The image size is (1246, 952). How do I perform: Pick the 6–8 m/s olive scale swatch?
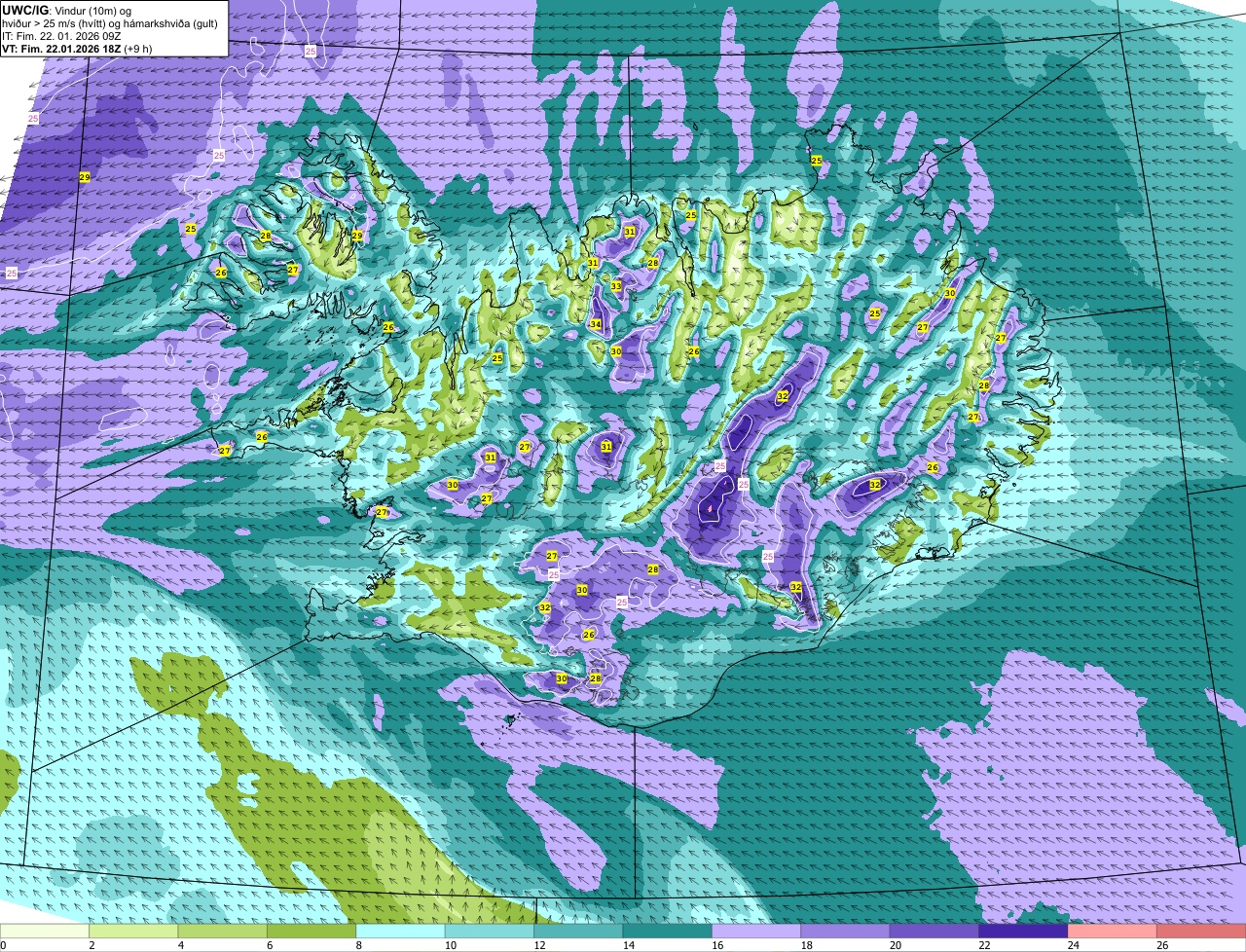pos(311,931)
